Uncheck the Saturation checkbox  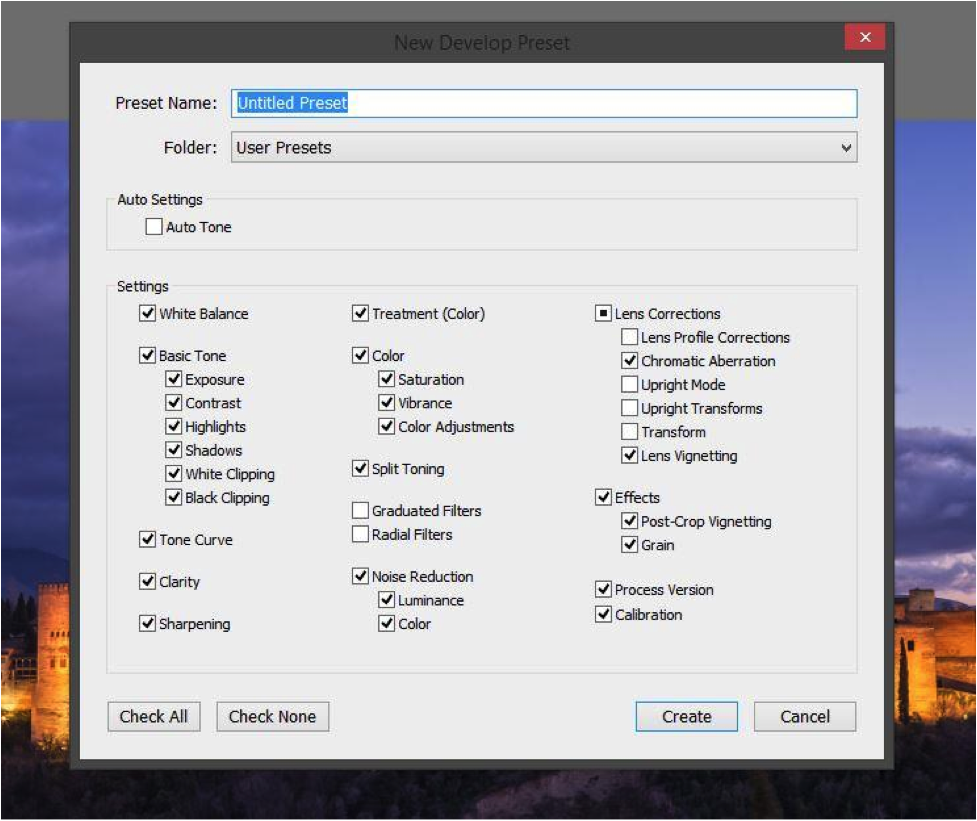[x=387, y=379]
